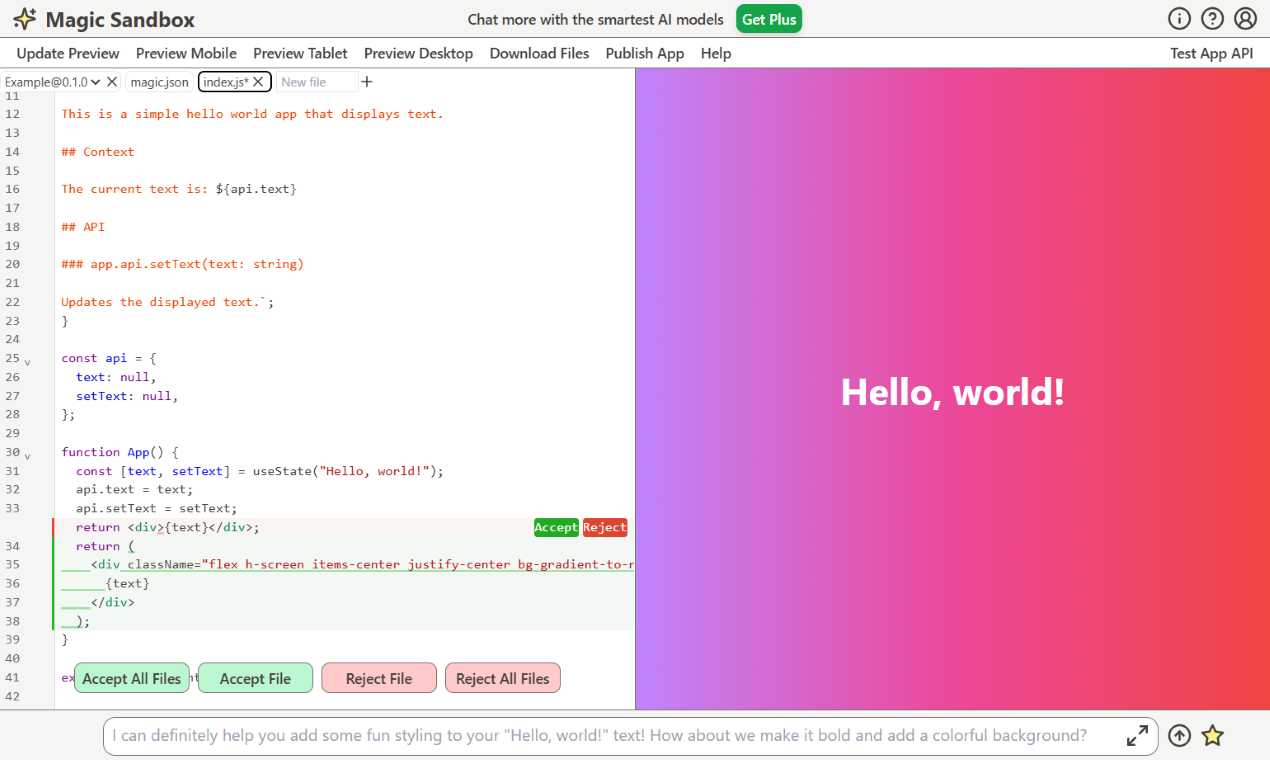Click the star icon beside the send button
This screenshot has height=760, width=1270.
[1212, 736]
